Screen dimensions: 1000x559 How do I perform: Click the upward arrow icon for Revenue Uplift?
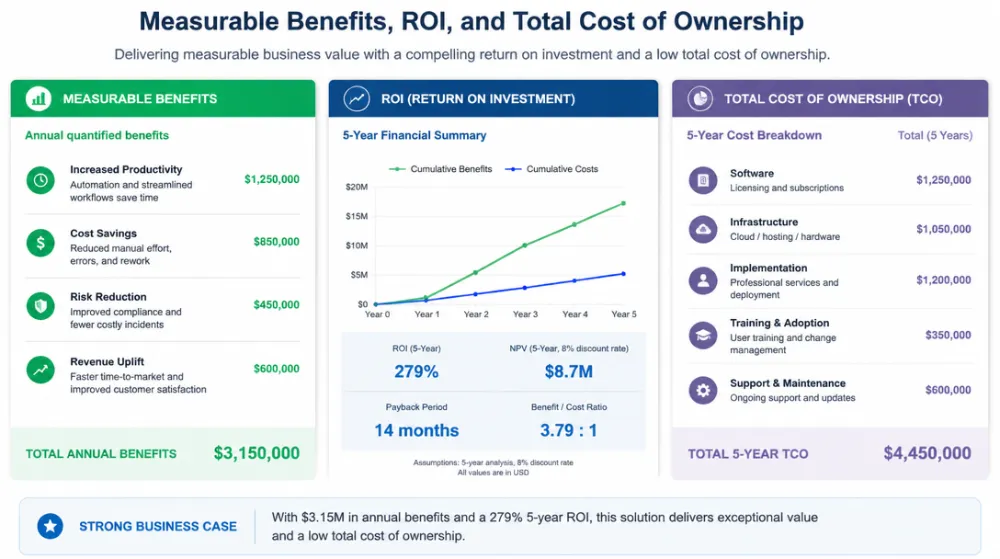click(40, 370)
